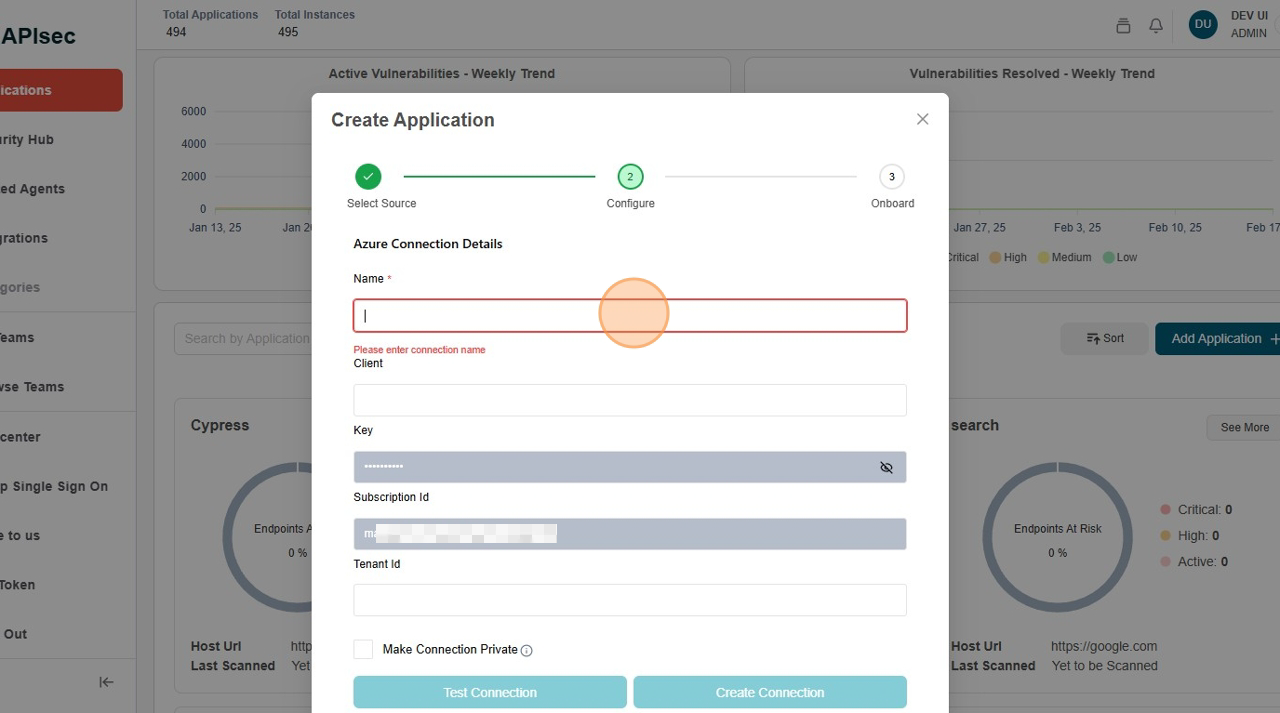Toggle Key field visibility eye icon
The width and height of the screenshot is (1280, 713).
(886, 467)
